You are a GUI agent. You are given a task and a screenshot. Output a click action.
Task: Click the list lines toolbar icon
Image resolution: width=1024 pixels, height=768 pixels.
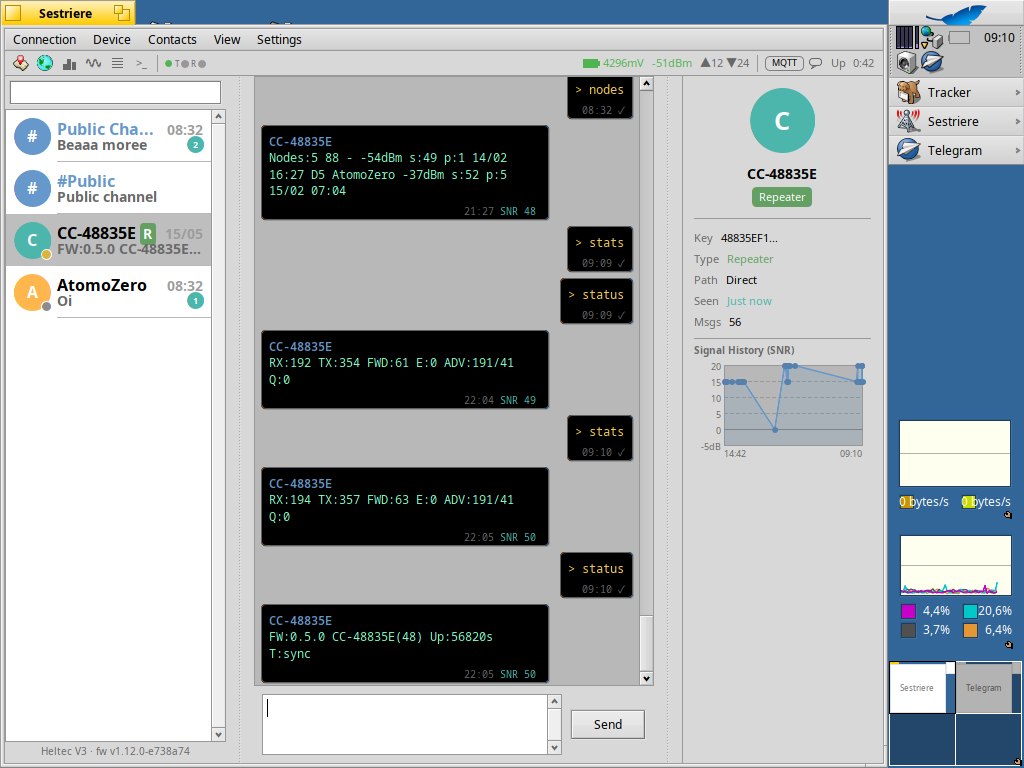point(118,63)
